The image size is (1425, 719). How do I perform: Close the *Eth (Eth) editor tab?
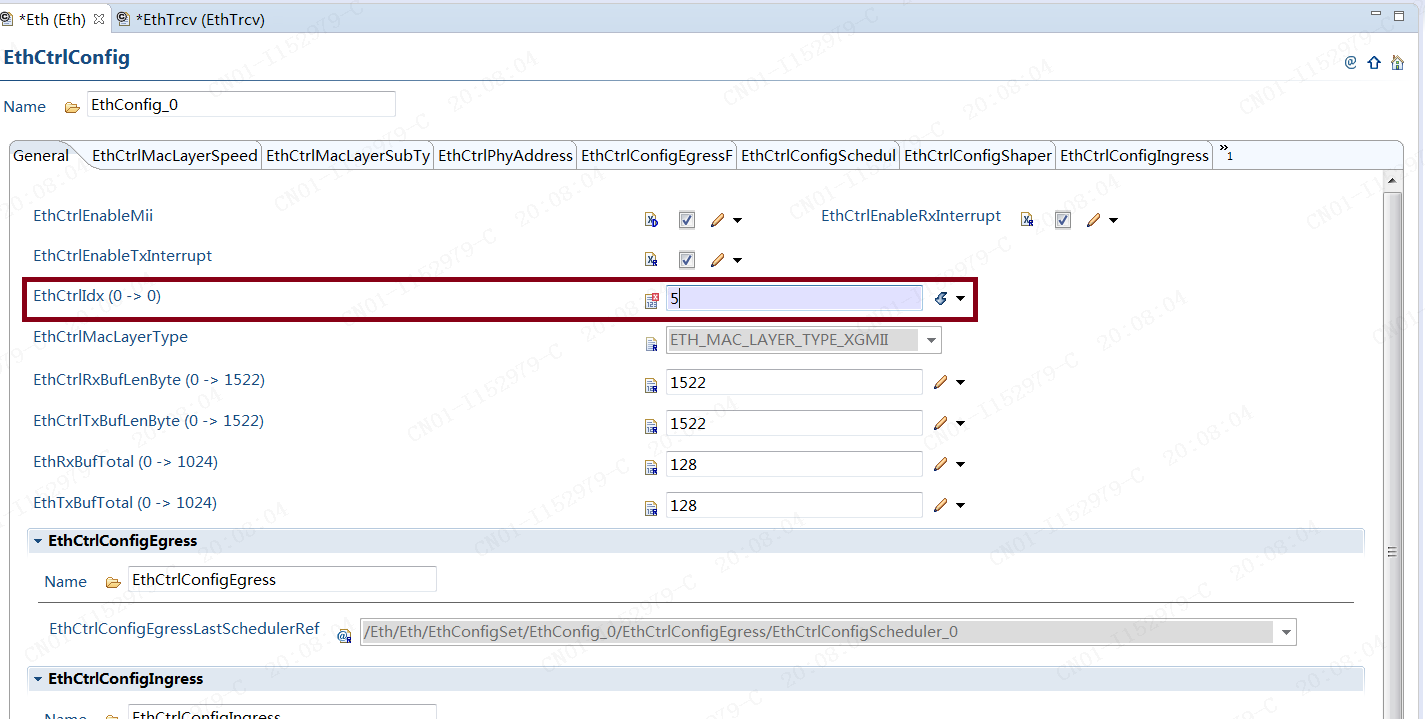[x=98, y=18]
